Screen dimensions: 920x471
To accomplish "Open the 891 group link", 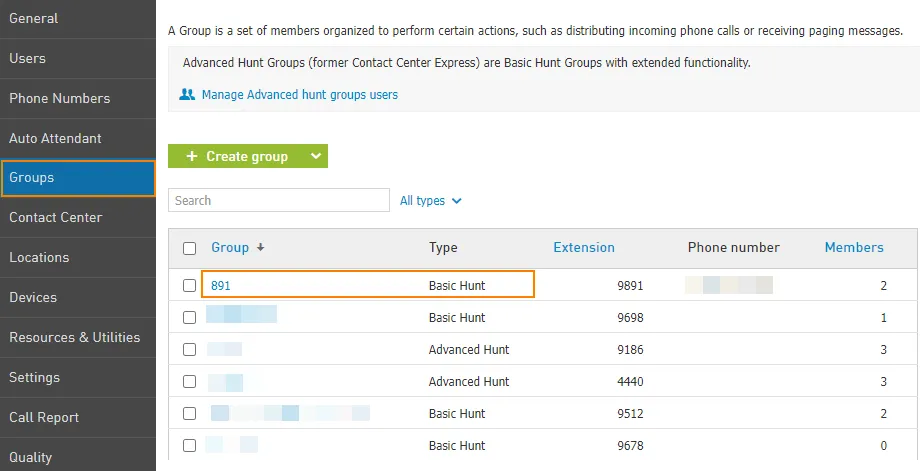I will point(221,286).
